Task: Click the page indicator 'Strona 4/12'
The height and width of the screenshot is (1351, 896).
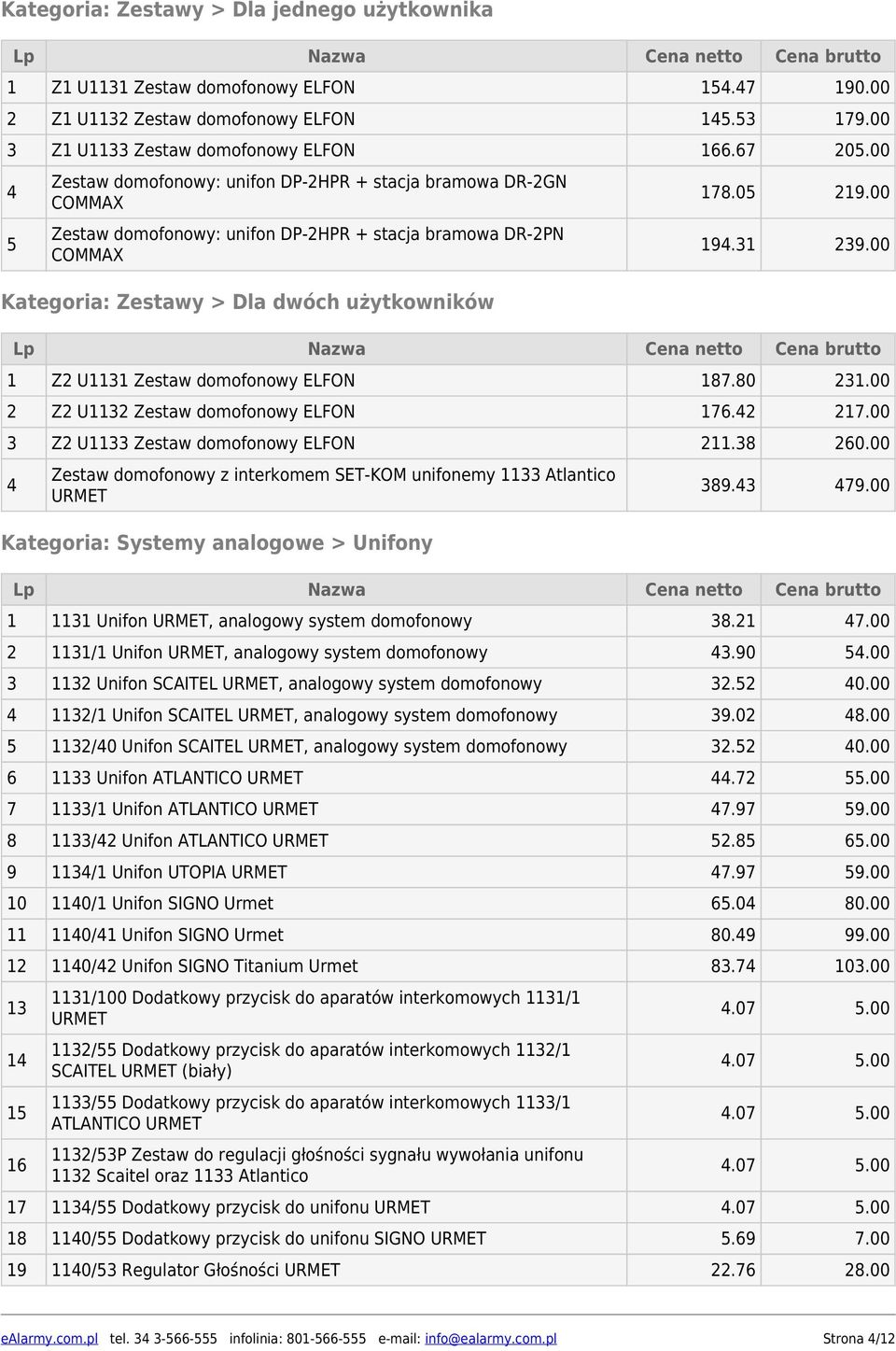Action: [x=859, y=1338]
